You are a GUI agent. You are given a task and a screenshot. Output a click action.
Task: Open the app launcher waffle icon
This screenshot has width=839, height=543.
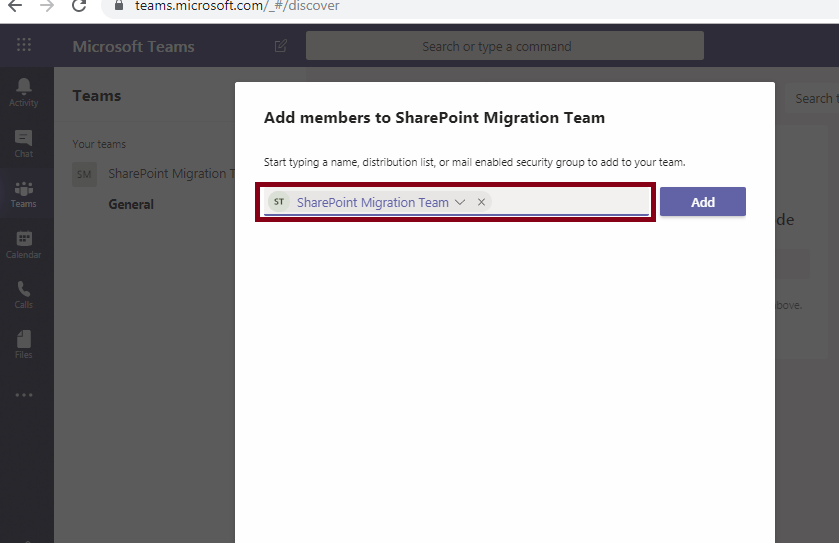24,45
